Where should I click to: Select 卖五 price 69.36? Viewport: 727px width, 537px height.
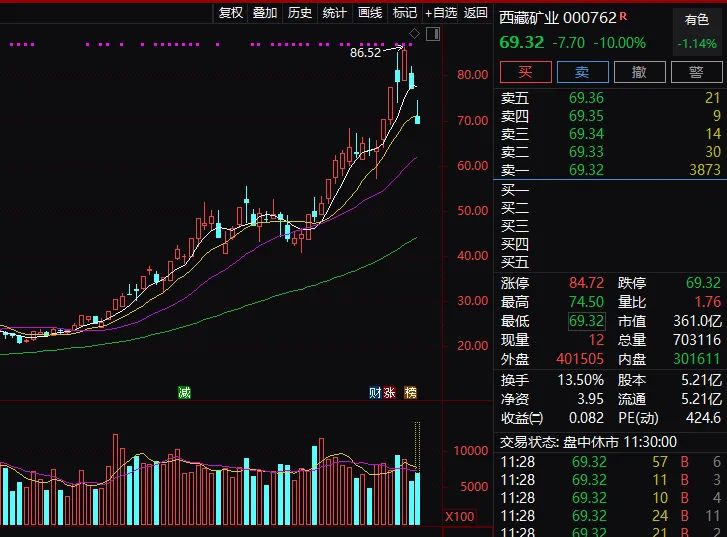(x=586, y=98)
